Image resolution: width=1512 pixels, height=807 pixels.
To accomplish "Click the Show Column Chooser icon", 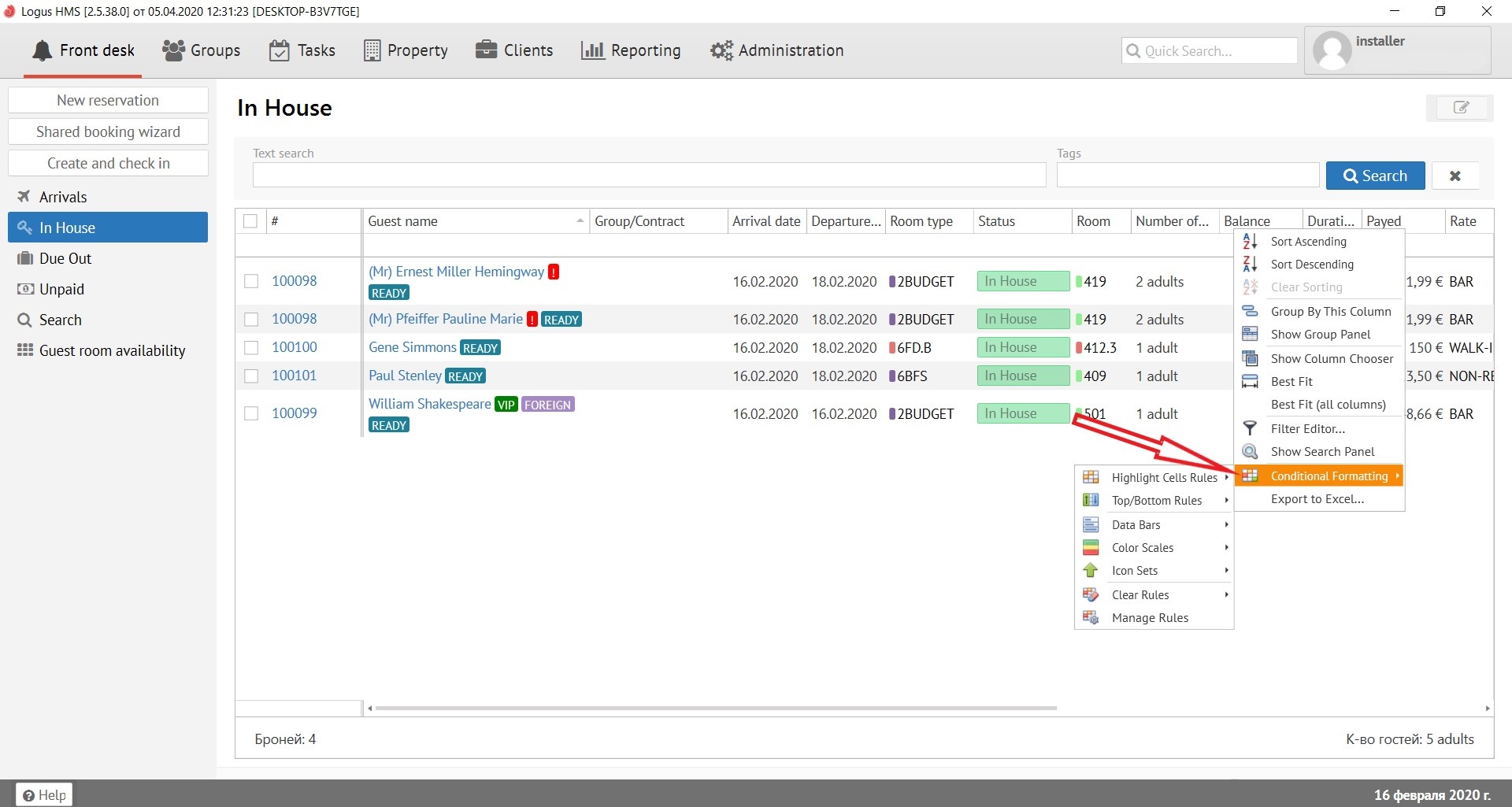I will (x=1250, y=358).
